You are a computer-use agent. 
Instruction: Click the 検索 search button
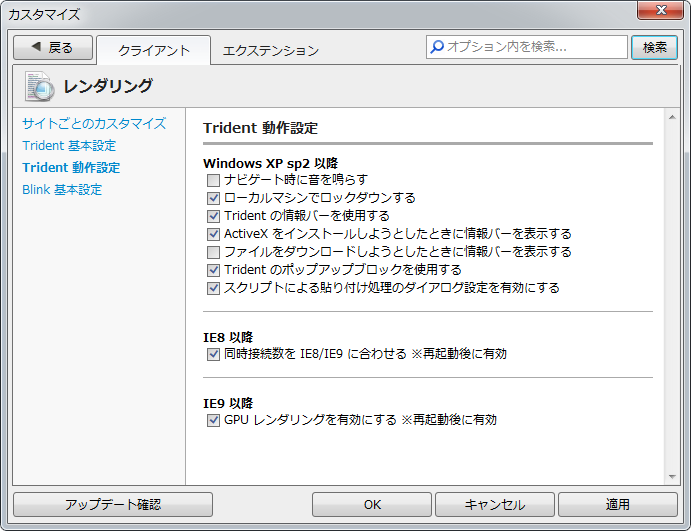tap(654, 48)
